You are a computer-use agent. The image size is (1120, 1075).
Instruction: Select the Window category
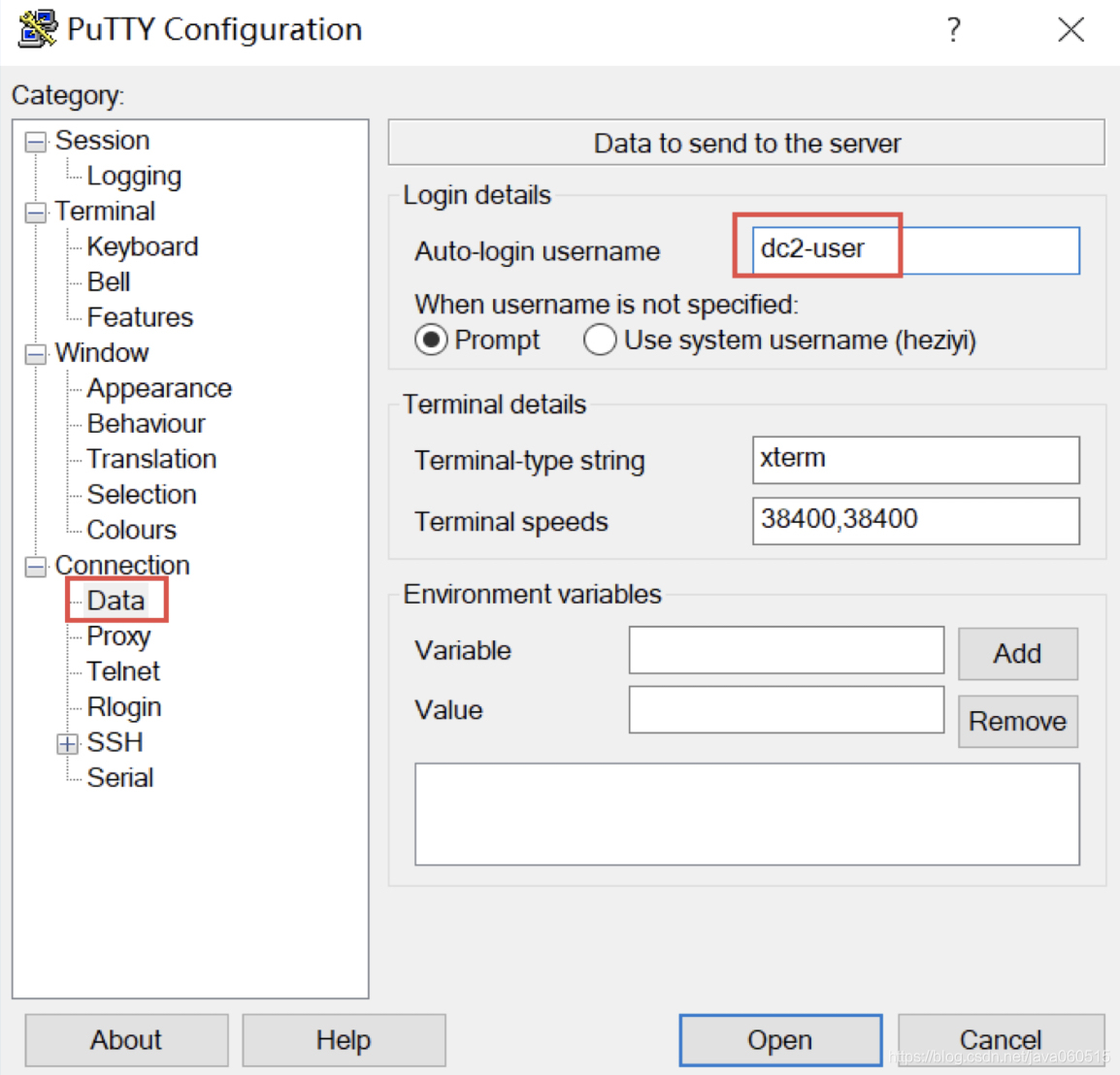[x=102, y=352]
